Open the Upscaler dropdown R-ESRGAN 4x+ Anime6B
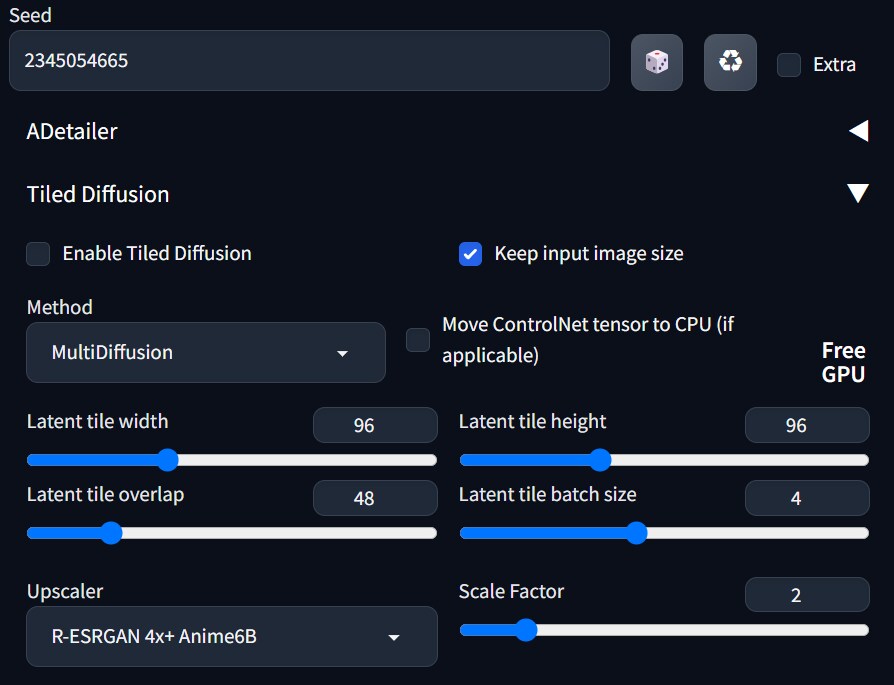This screenshot has height=685, width=894. [x=231, y=636]
